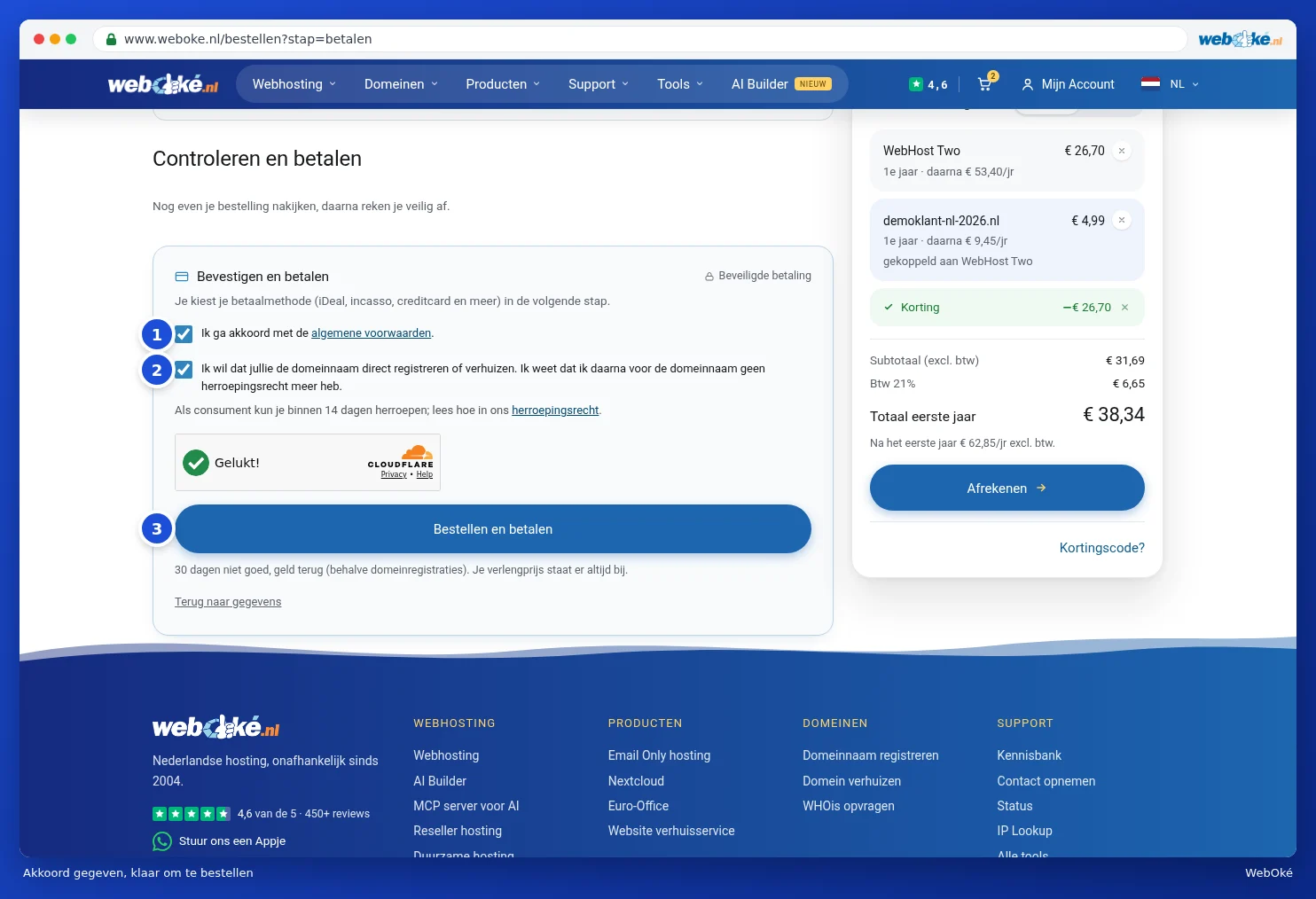Click the Afrekenen button
Screen dimensions: 1316x899
pos(1007,488)
